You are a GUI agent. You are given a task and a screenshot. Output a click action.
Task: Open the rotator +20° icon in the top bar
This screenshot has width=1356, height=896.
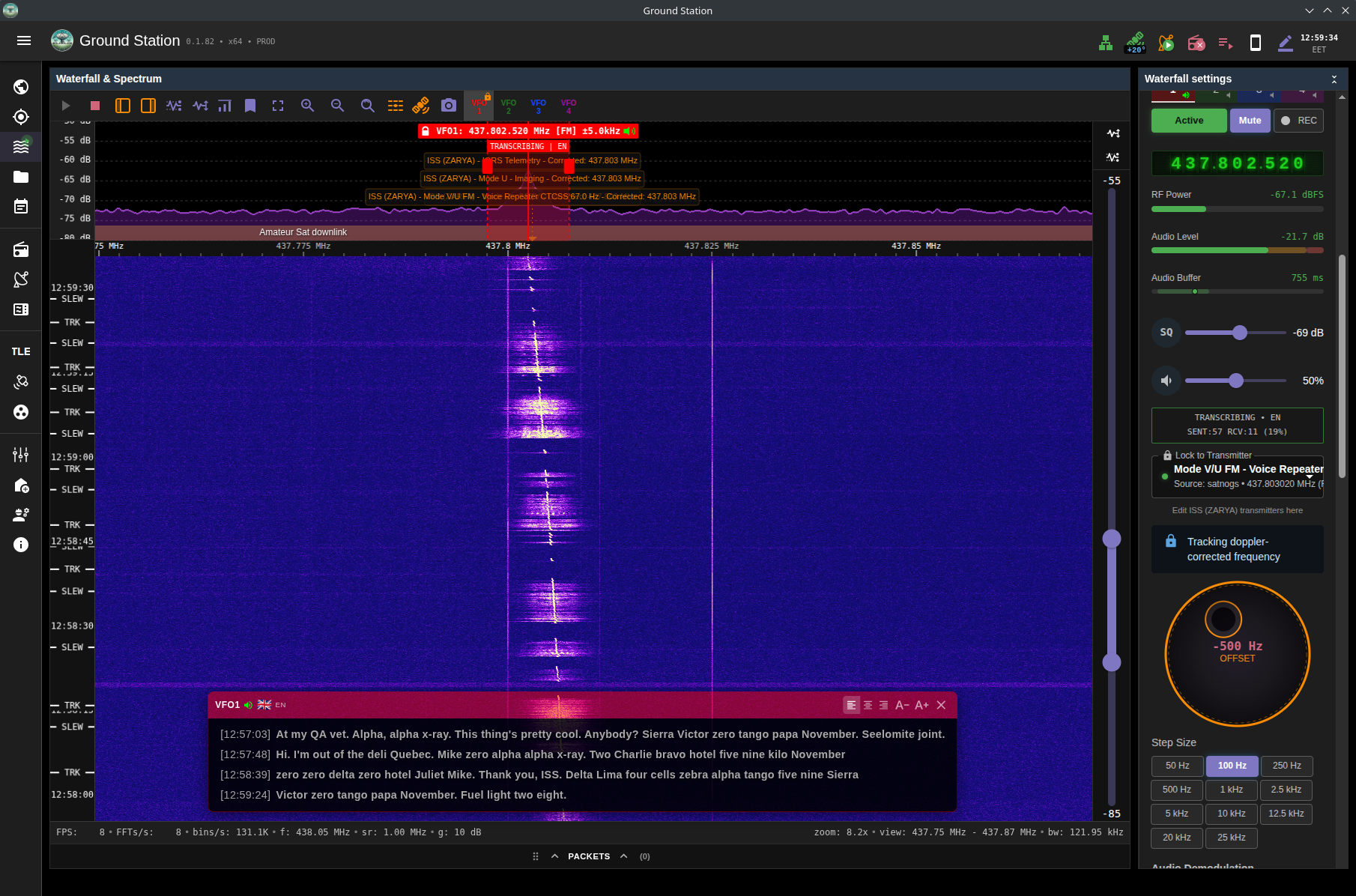[x=1135, y=43]
